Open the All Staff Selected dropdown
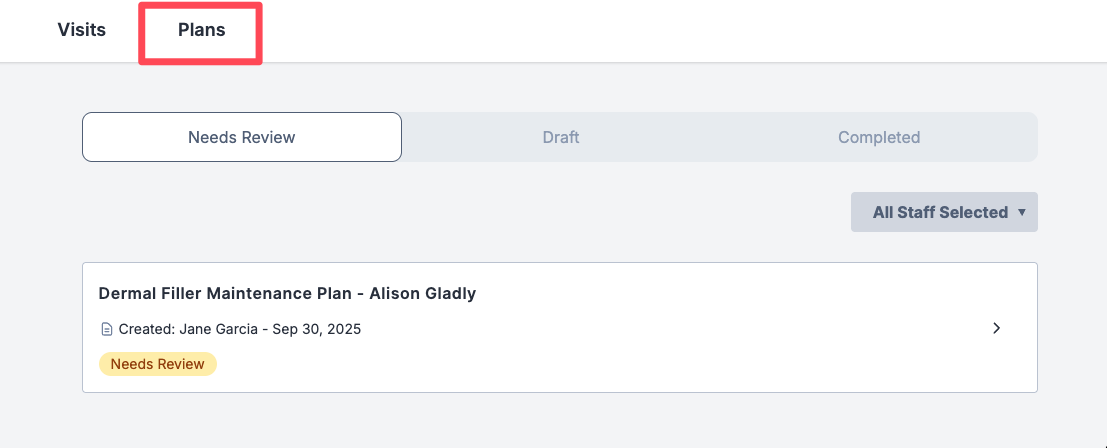 (x=940, y=212)
